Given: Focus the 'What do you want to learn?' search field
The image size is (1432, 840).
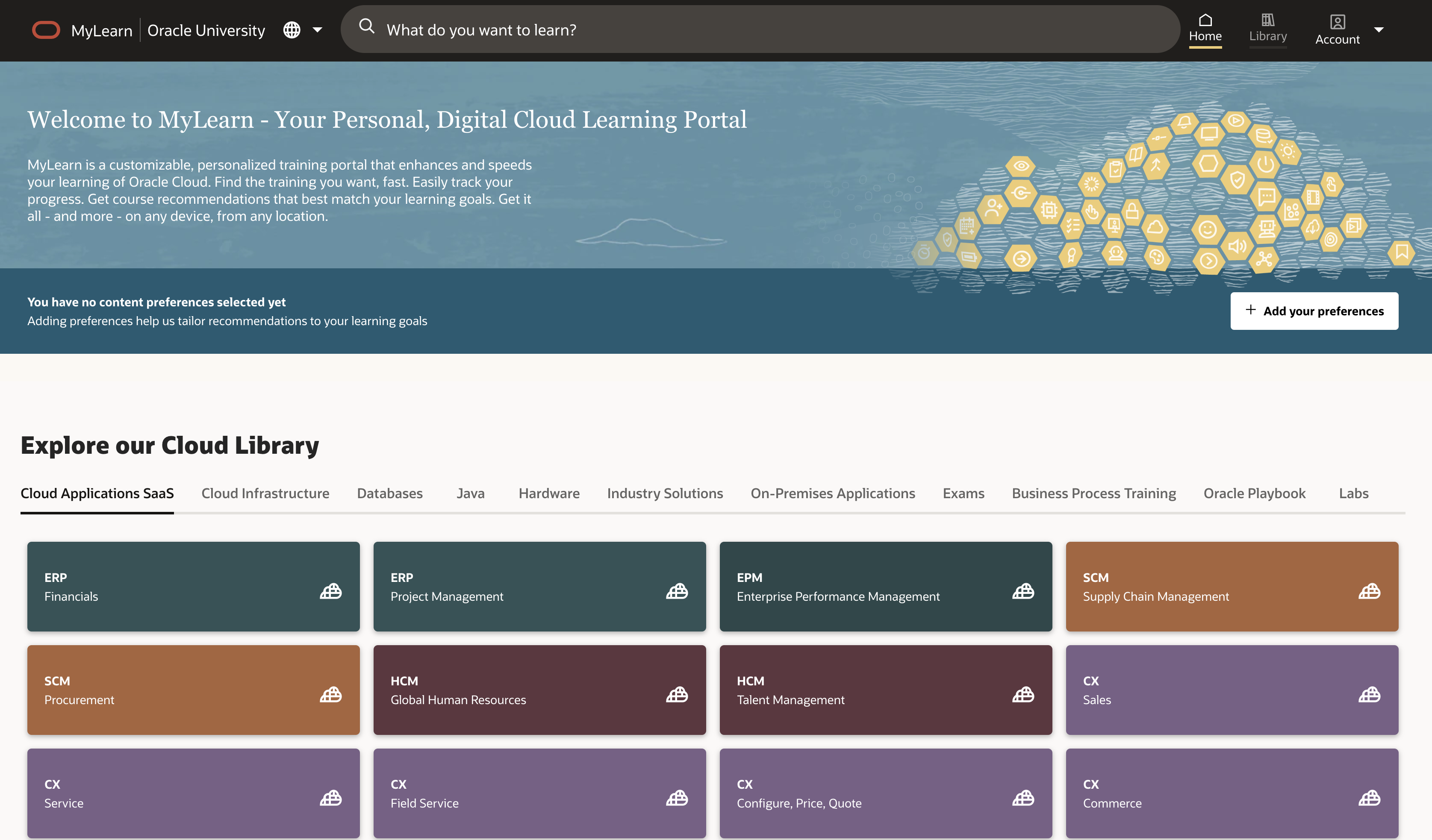Looking at the screenshot, I should pos(760,29).
